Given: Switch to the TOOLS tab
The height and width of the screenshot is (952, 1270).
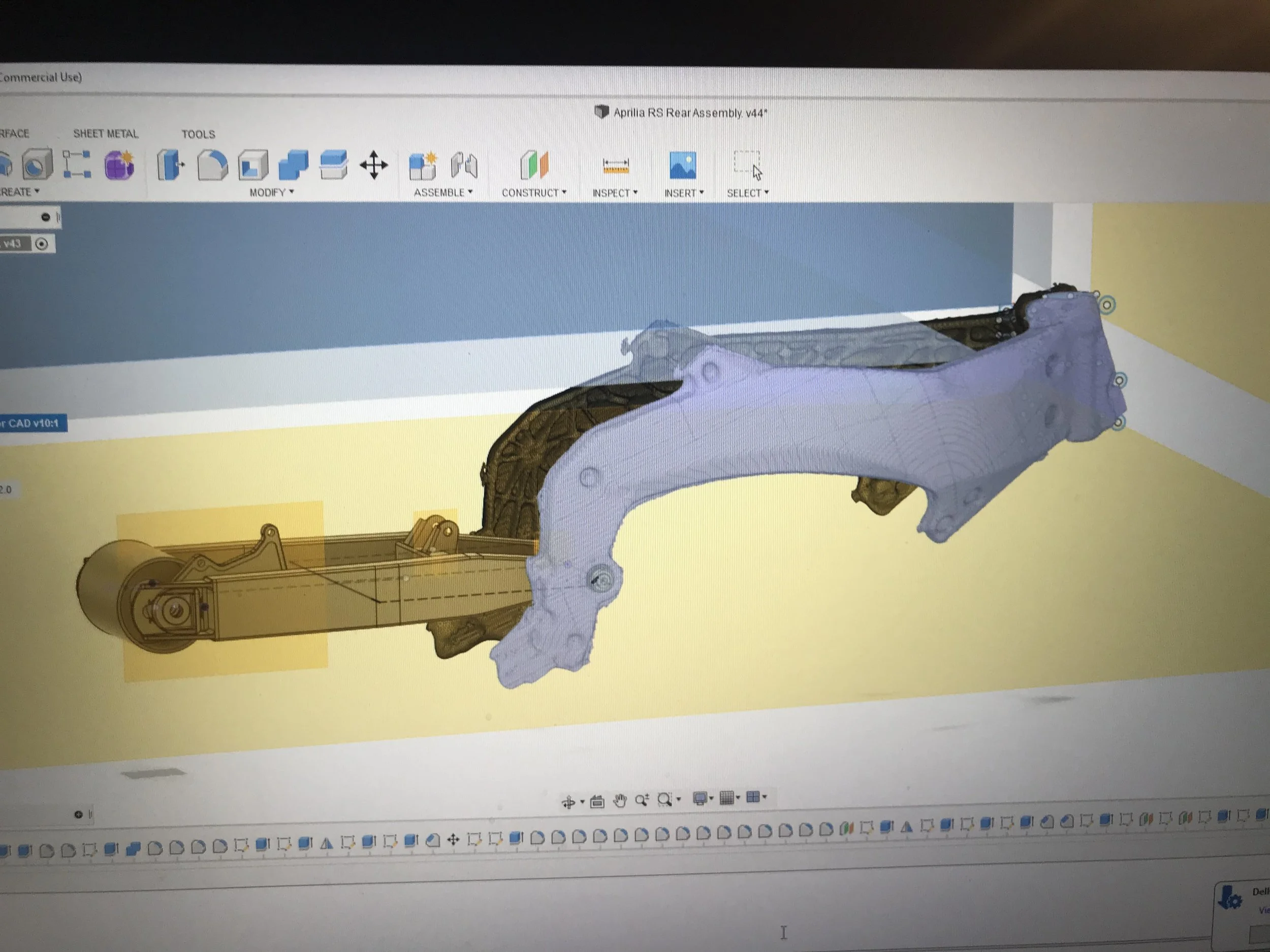Looking at the screenshot, I should pos(198,134).
